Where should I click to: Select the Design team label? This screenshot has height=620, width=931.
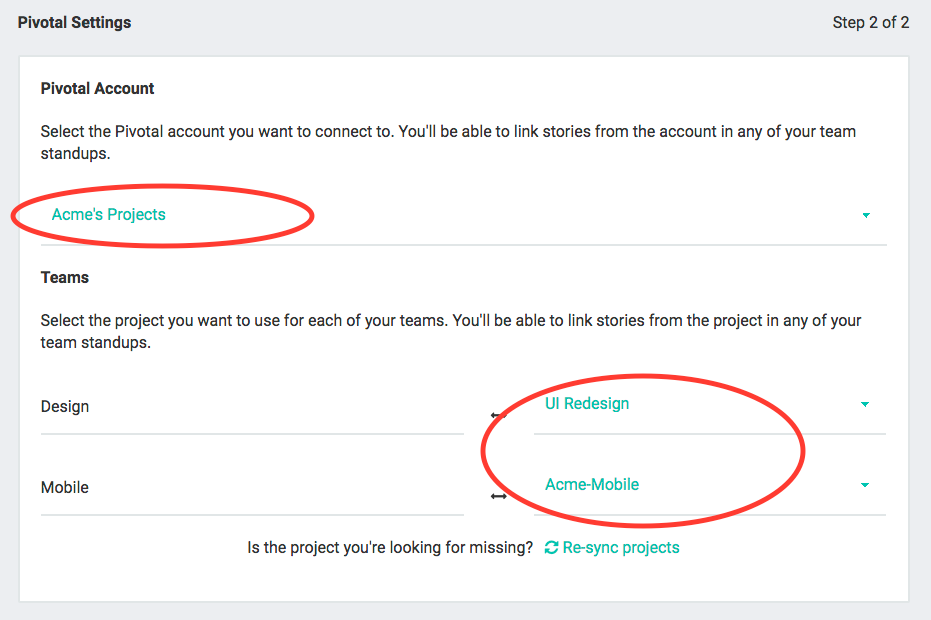[x=65, y=407]
